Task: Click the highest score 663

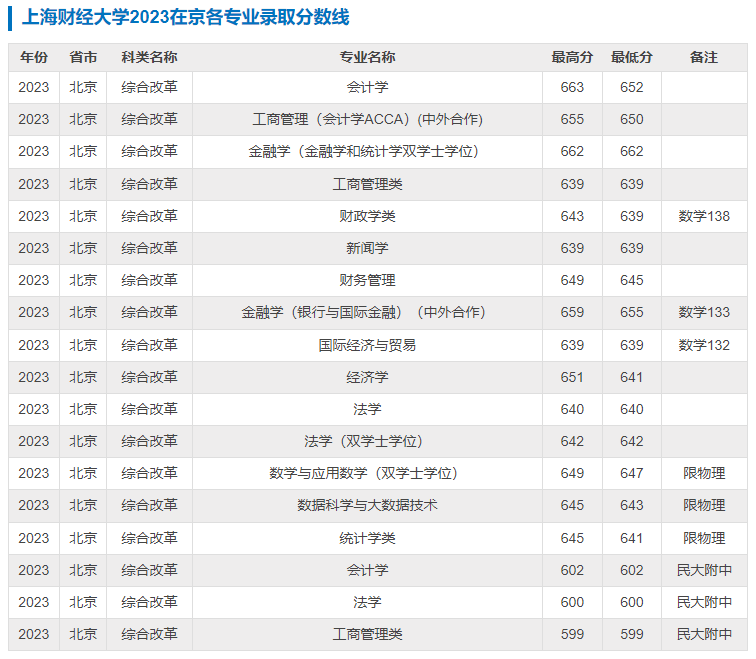Action: (x=572, y=87)
